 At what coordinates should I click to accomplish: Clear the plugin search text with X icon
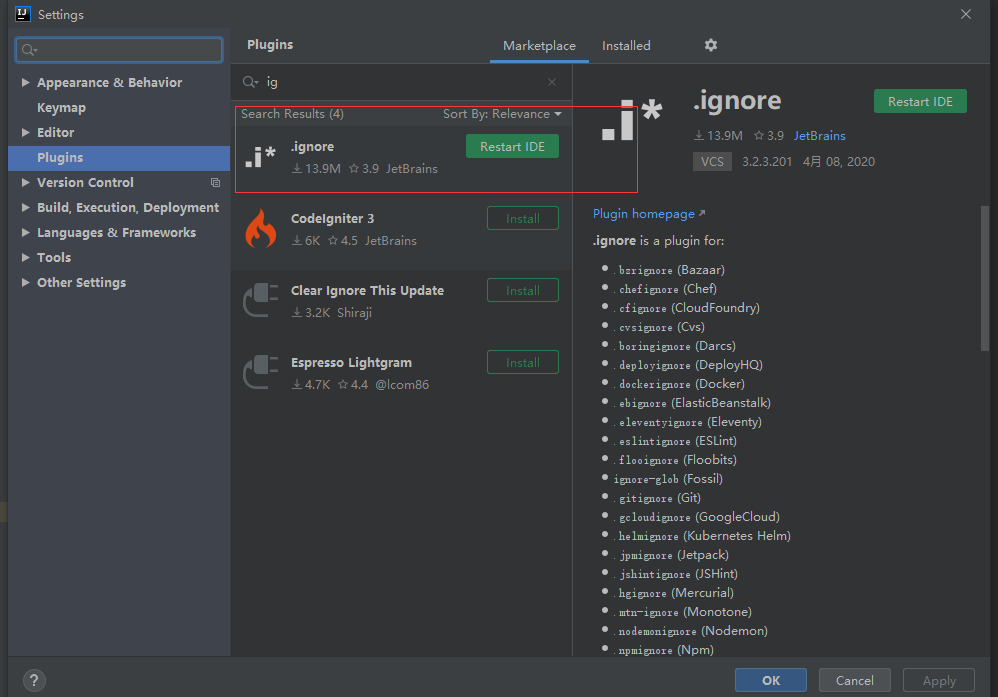click(552, 82)
